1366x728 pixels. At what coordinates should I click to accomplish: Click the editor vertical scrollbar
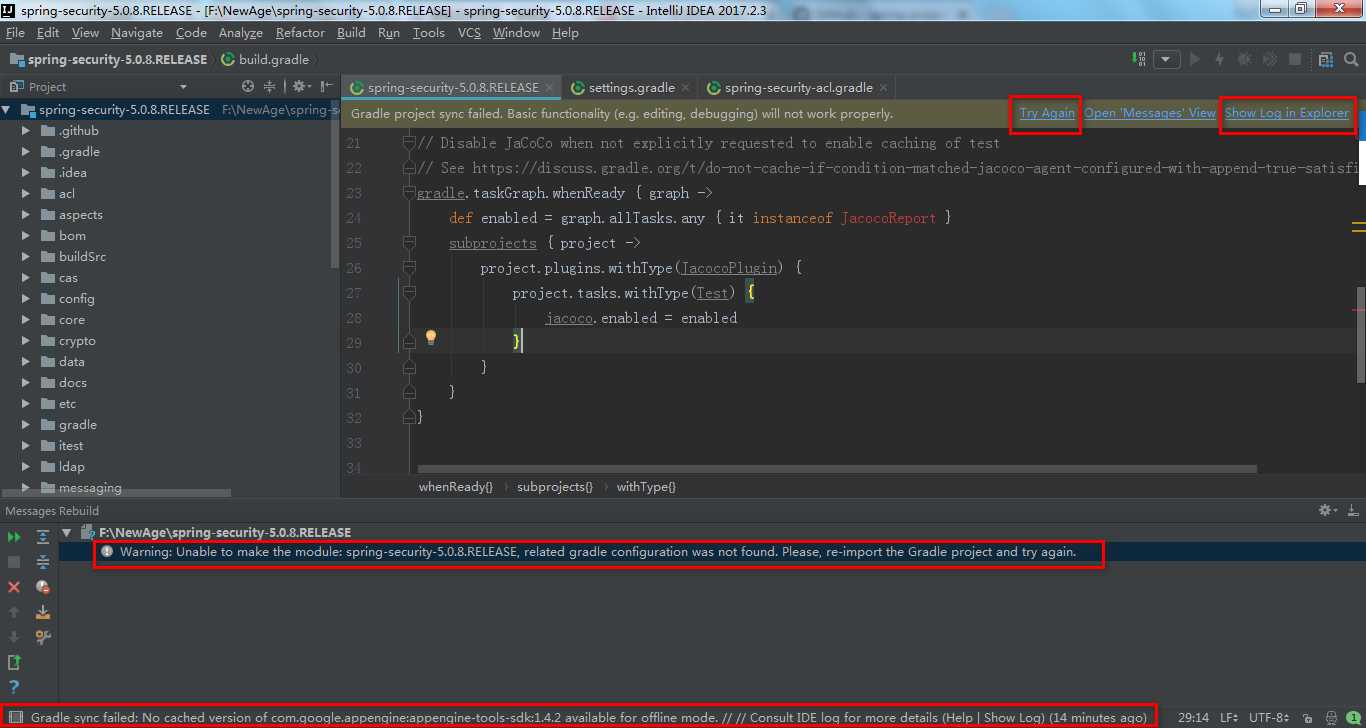(x=1360, y=336)
